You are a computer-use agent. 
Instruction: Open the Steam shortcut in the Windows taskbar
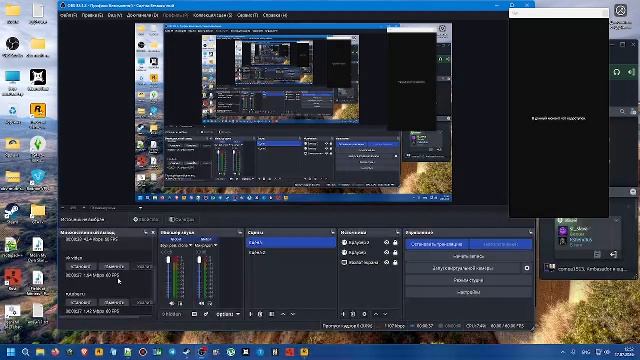187,352
